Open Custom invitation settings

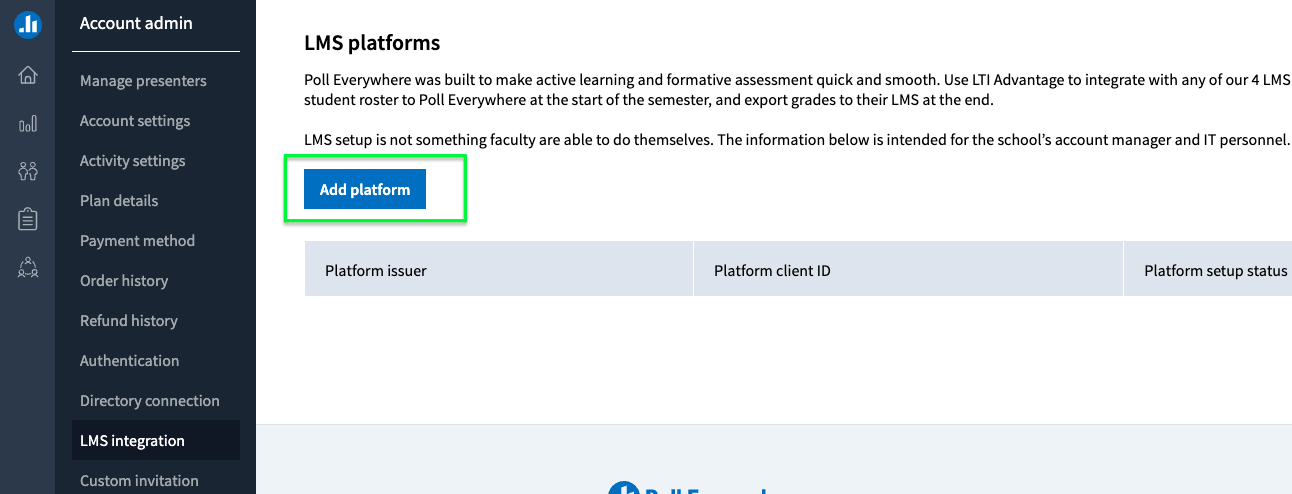(139, 481)
